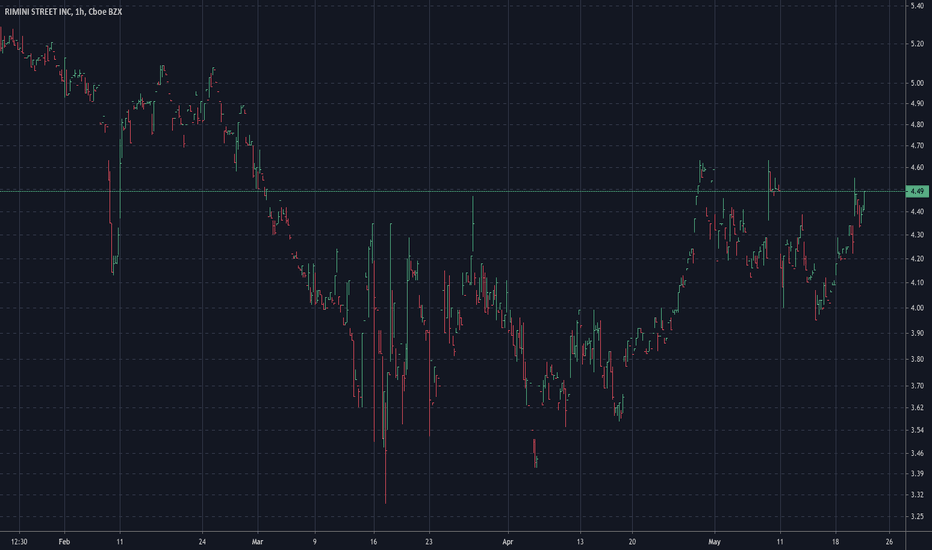
Task: Click the 13 time axis label
Action: [580, 542]
